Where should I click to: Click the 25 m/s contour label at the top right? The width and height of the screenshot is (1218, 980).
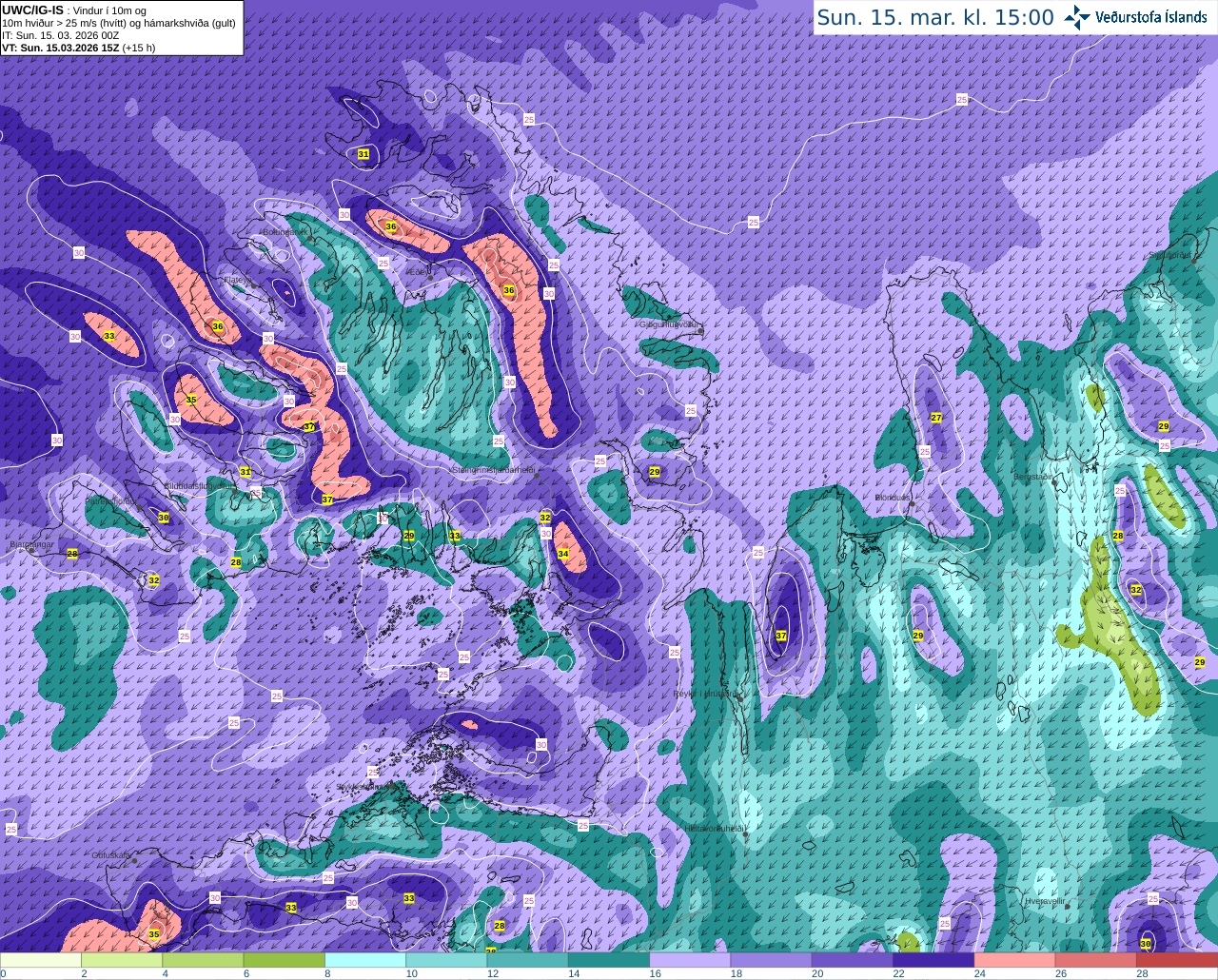pyautogui.click(x=961, y=99)
